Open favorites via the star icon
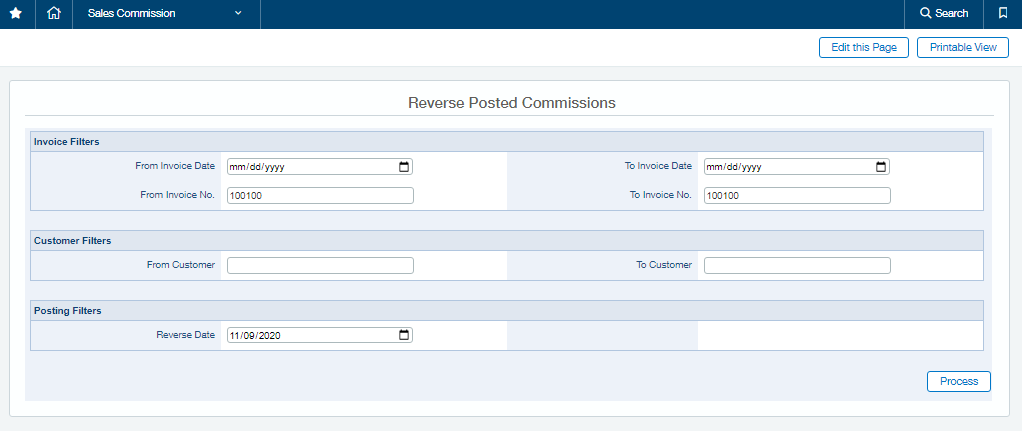The image size is (1022, 431). pyautogui.click(x=16, y=14)
